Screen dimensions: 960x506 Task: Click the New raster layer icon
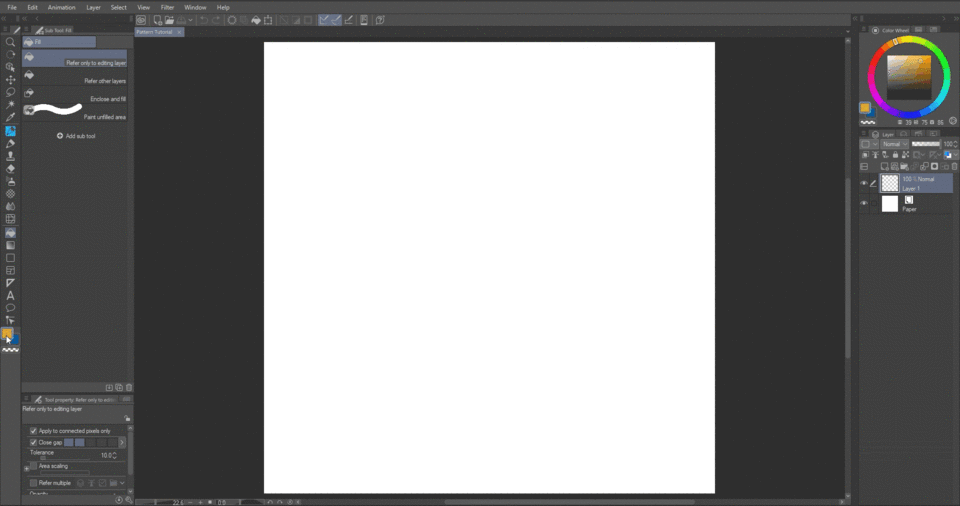tap(884, 167)
